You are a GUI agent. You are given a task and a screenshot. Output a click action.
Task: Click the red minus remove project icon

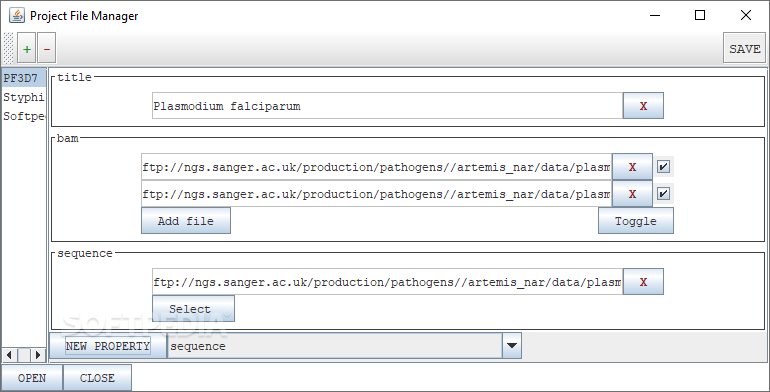(47, 48)
